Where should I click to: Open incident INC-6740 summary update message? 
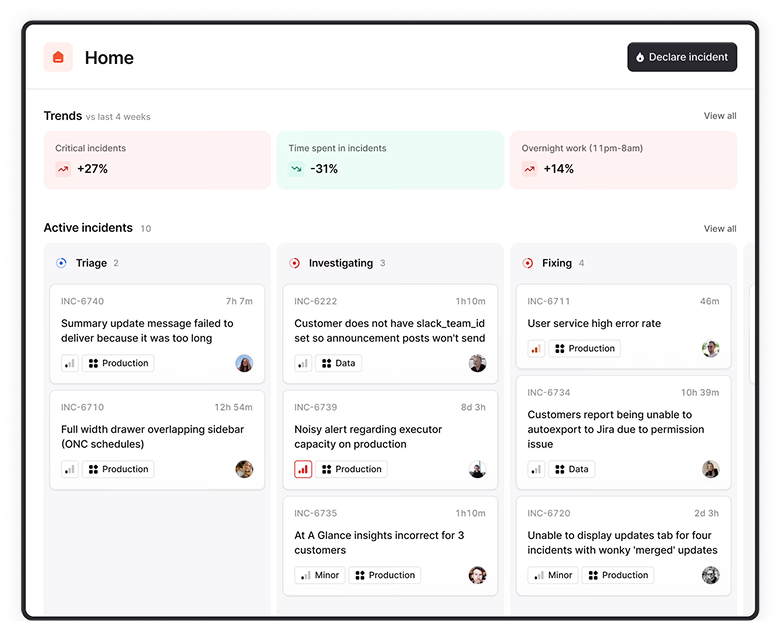click(x=147, y=331)
